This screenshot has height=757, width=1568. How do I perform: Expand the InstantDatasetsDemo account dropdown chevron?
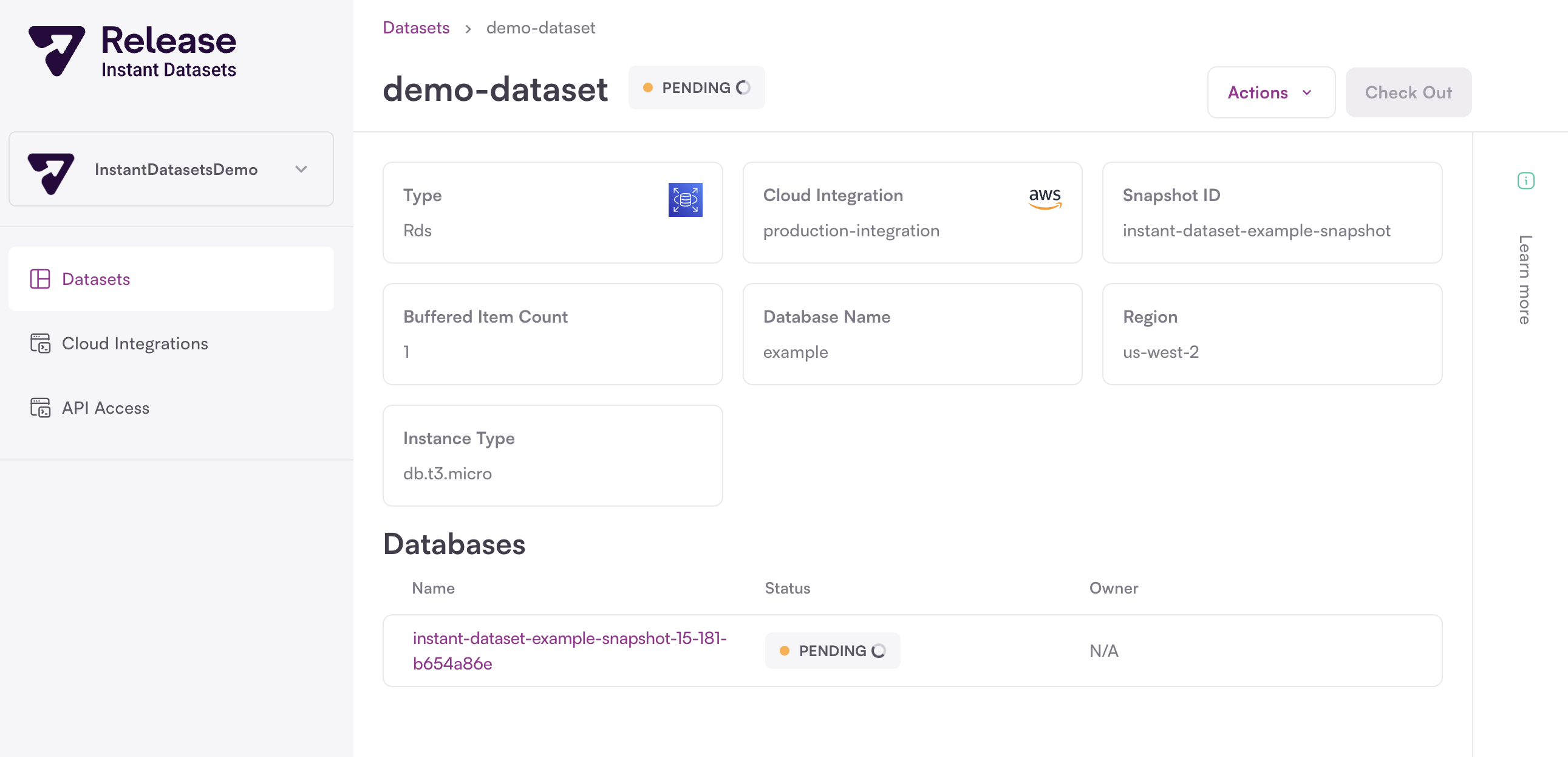[x=301, y=170]
